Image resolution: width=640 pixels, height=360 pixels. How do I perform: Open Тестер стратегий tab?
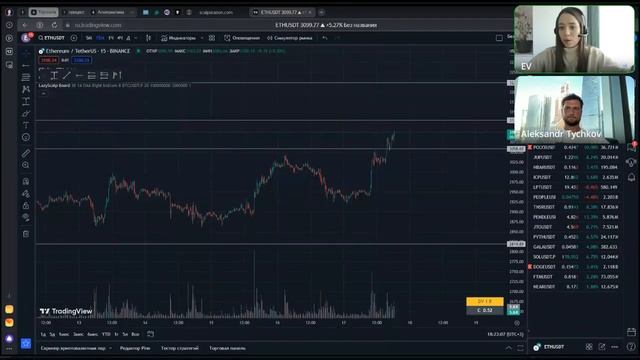point(180,348)
